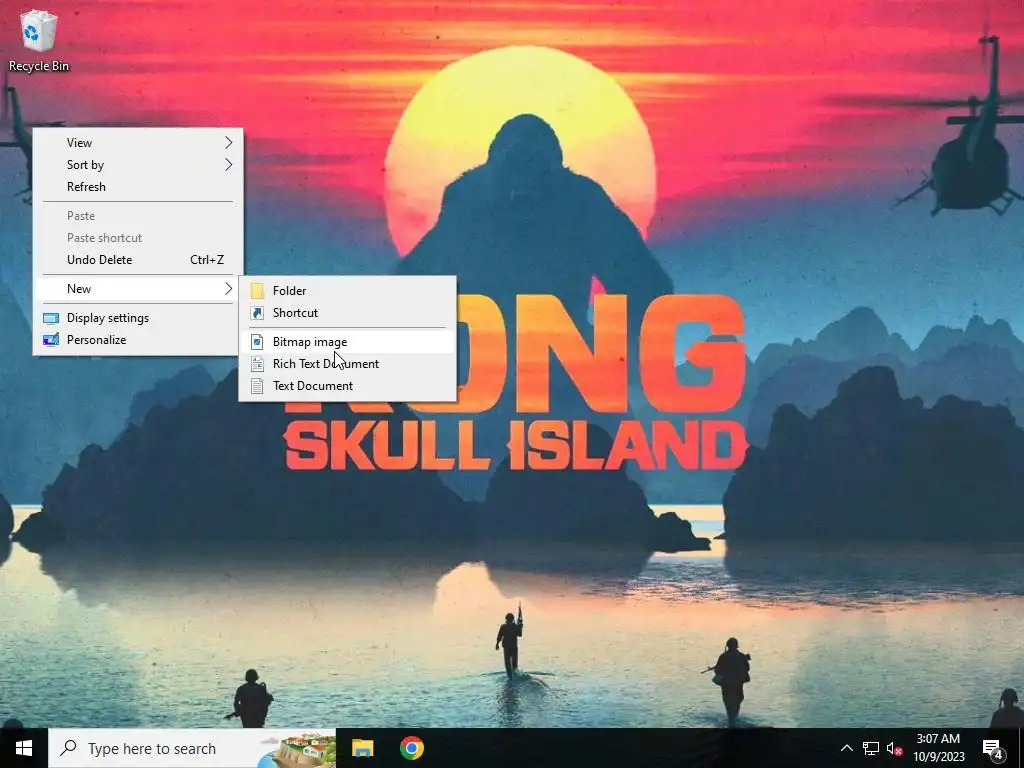Open File Explorer from the taskbar
Viewport: 1024px width, 768px height.
[362, 748]
